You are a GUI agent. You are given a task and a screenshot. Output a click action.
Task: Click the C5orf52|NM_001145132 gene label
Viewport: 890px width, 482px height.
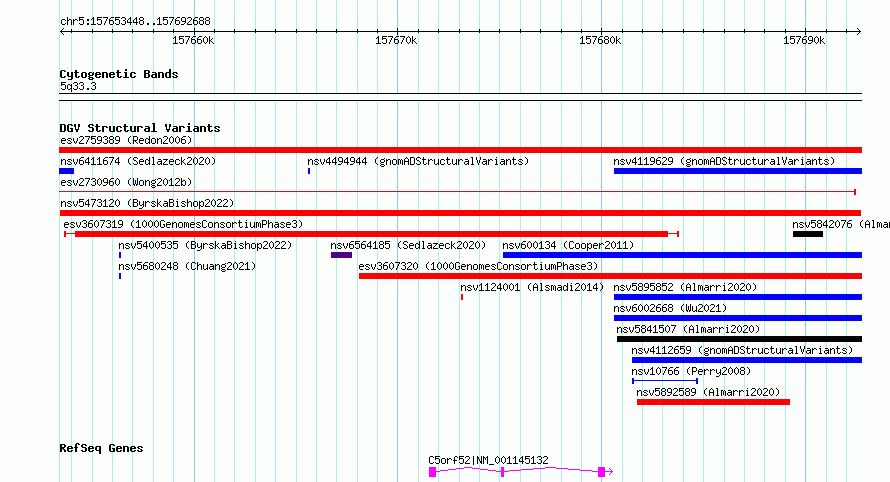488,460
